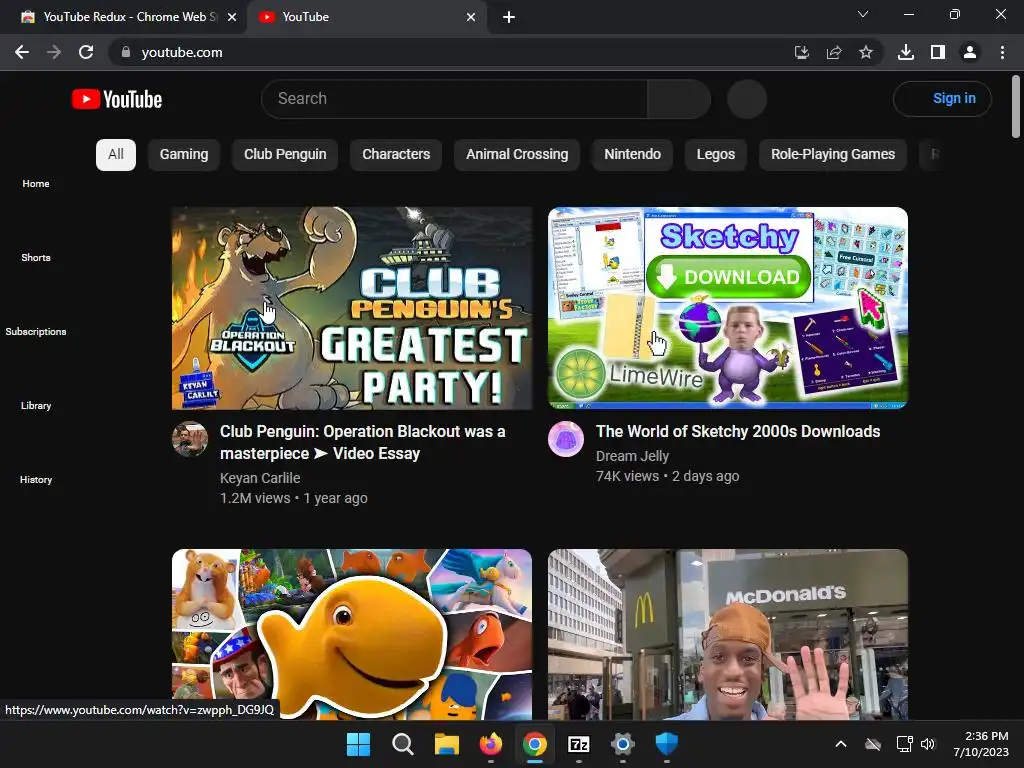The height and width of the screenshot is (768, 1024).
Task: Open Shorts in the sidebar
Action: (x=36, y=257)
